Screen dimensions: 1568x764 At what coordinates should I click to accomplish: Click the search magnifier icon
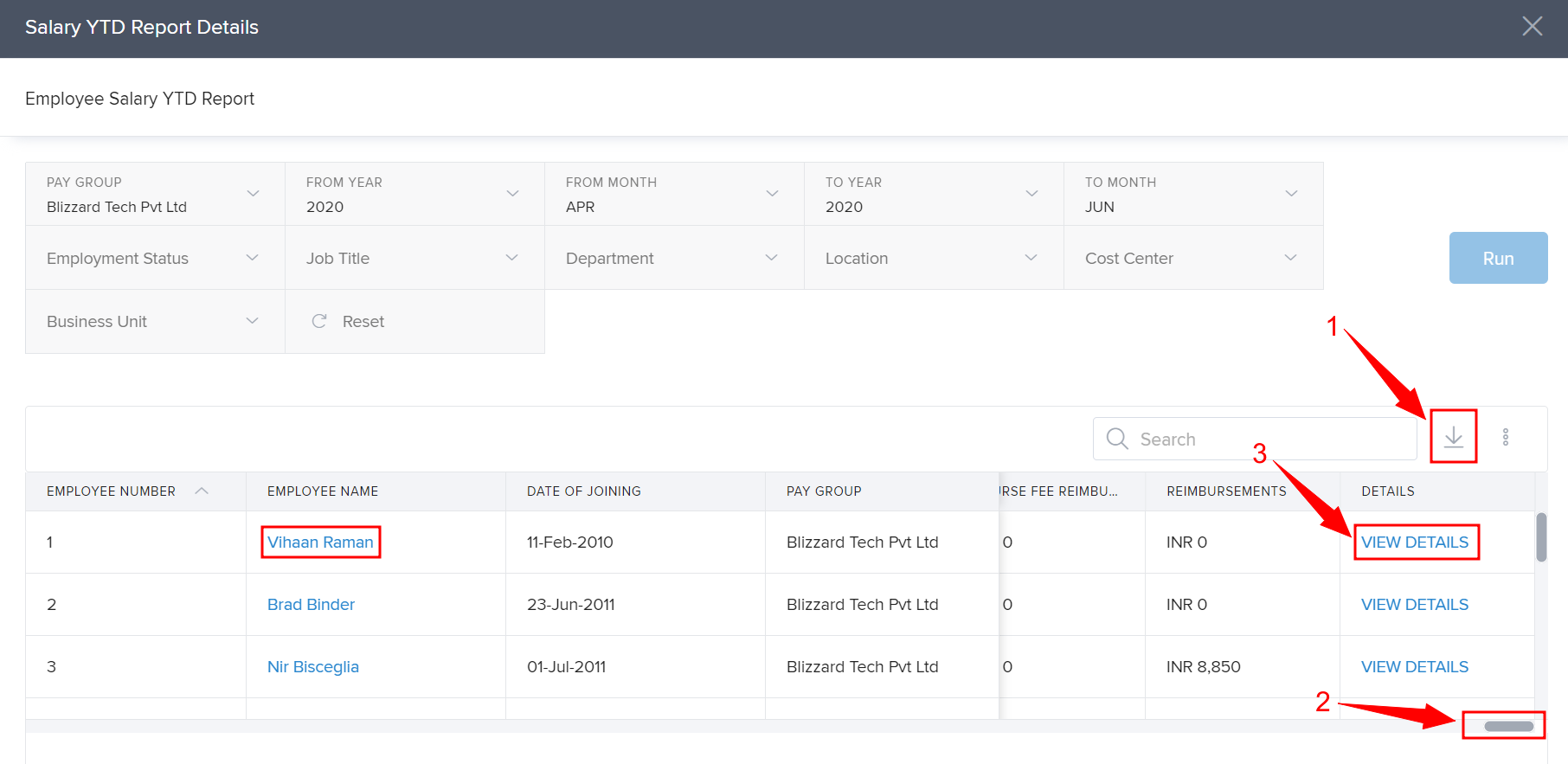[x=1117, y=439]
